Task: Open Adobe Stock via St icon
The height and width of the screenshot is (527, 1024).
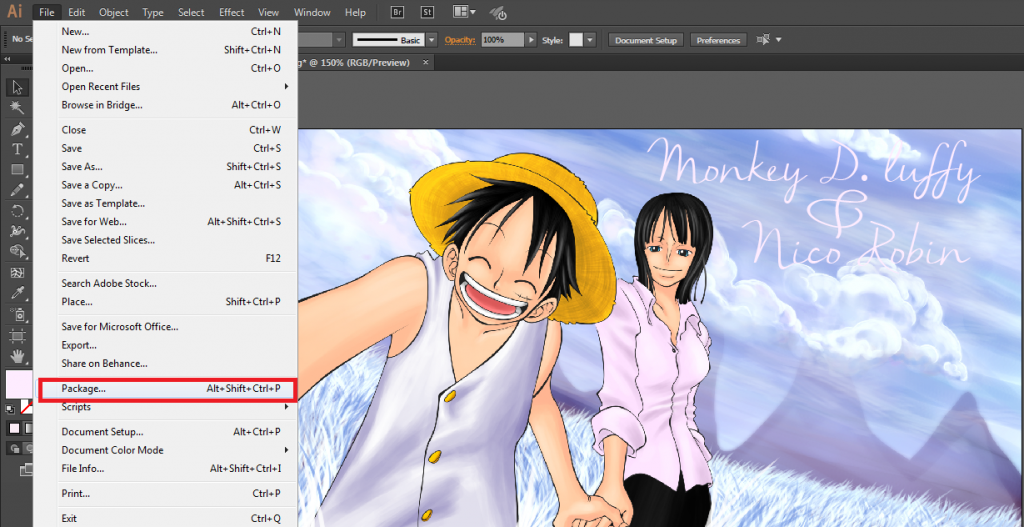Action: click(x=427, y=12)
